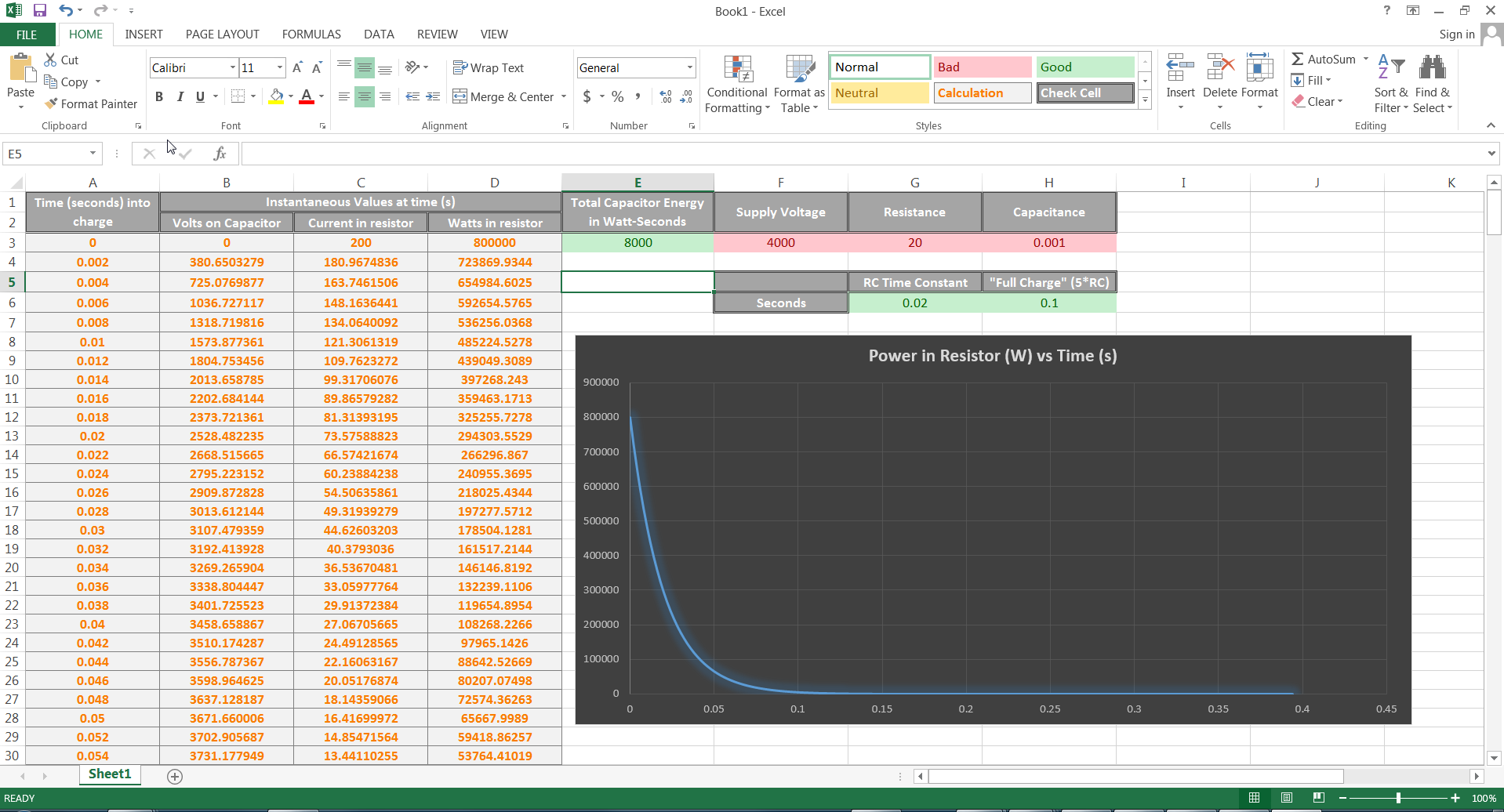1504x812 pixels.
Task: Click the Save icon in quick access toolbar
Action: click(40, 11)
